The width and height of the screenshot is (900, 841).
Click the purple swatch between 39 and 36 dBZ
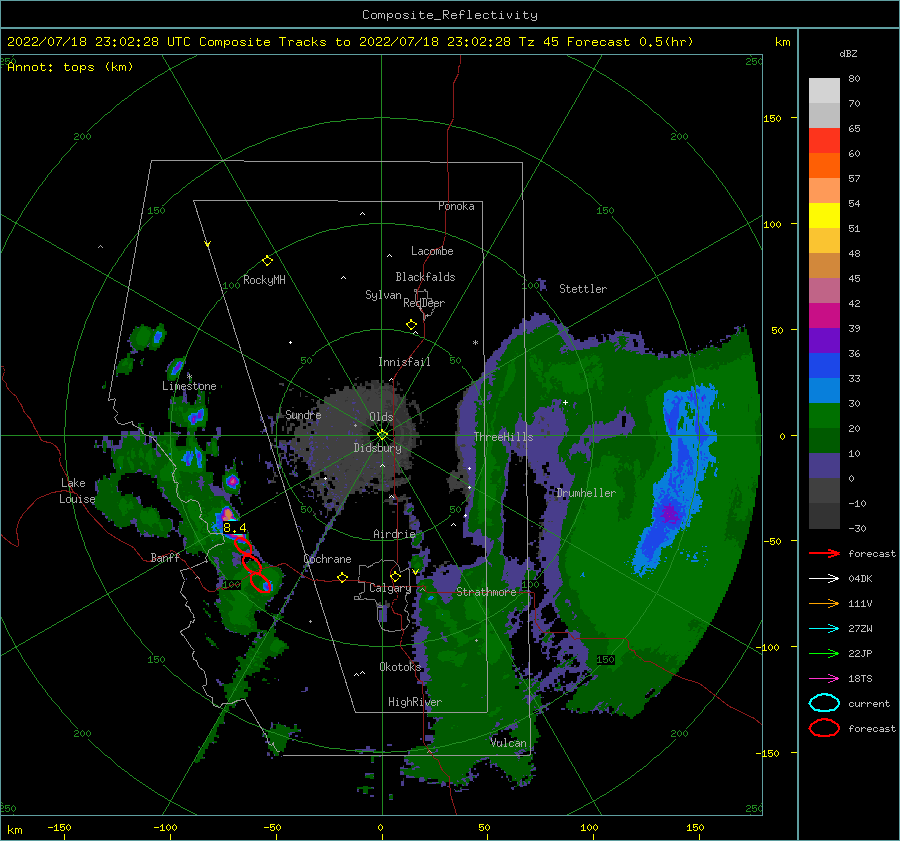(x=824, y=341)
